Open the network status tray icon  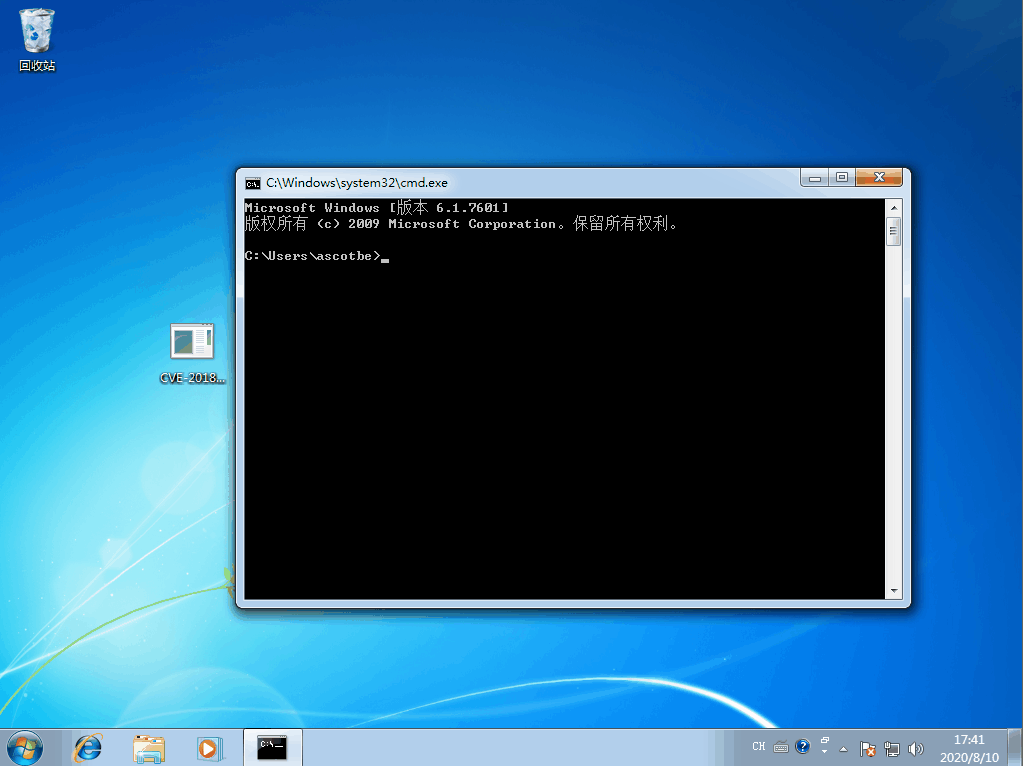[x=891, y=748]
